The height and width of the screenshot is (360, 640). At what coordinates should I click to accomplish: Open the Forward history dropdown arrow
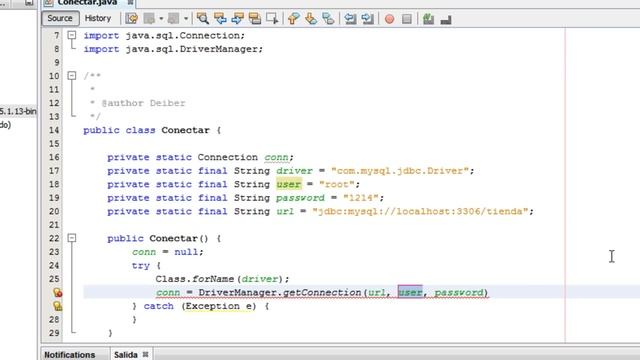coord(186,19)
